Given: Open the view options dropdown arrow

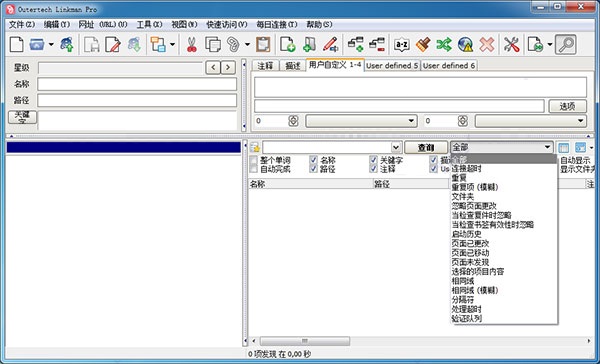Looking at the screenshot, I should (592, 147).
